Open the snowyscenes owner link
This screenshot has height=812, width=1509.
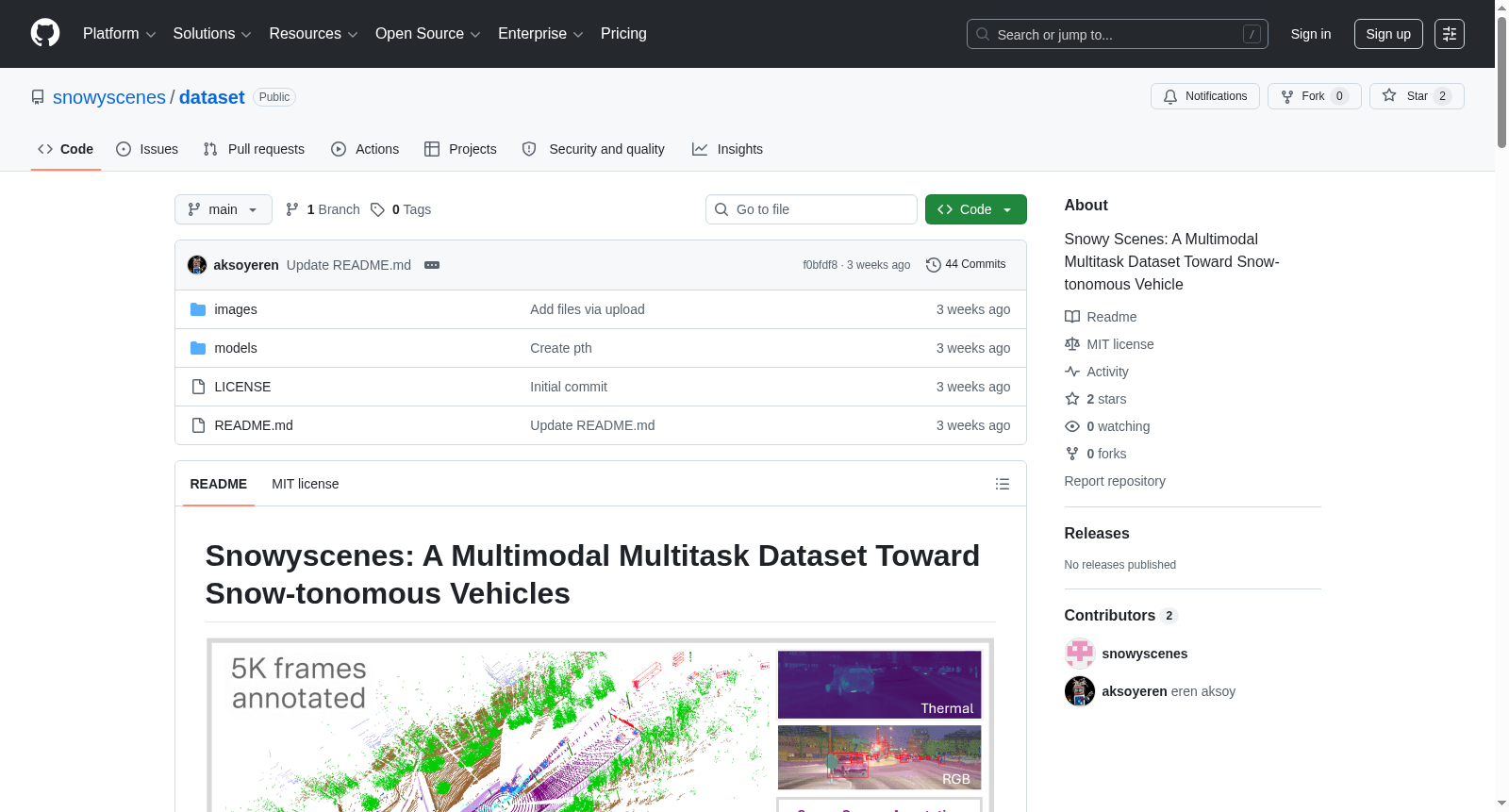[109, 97]
